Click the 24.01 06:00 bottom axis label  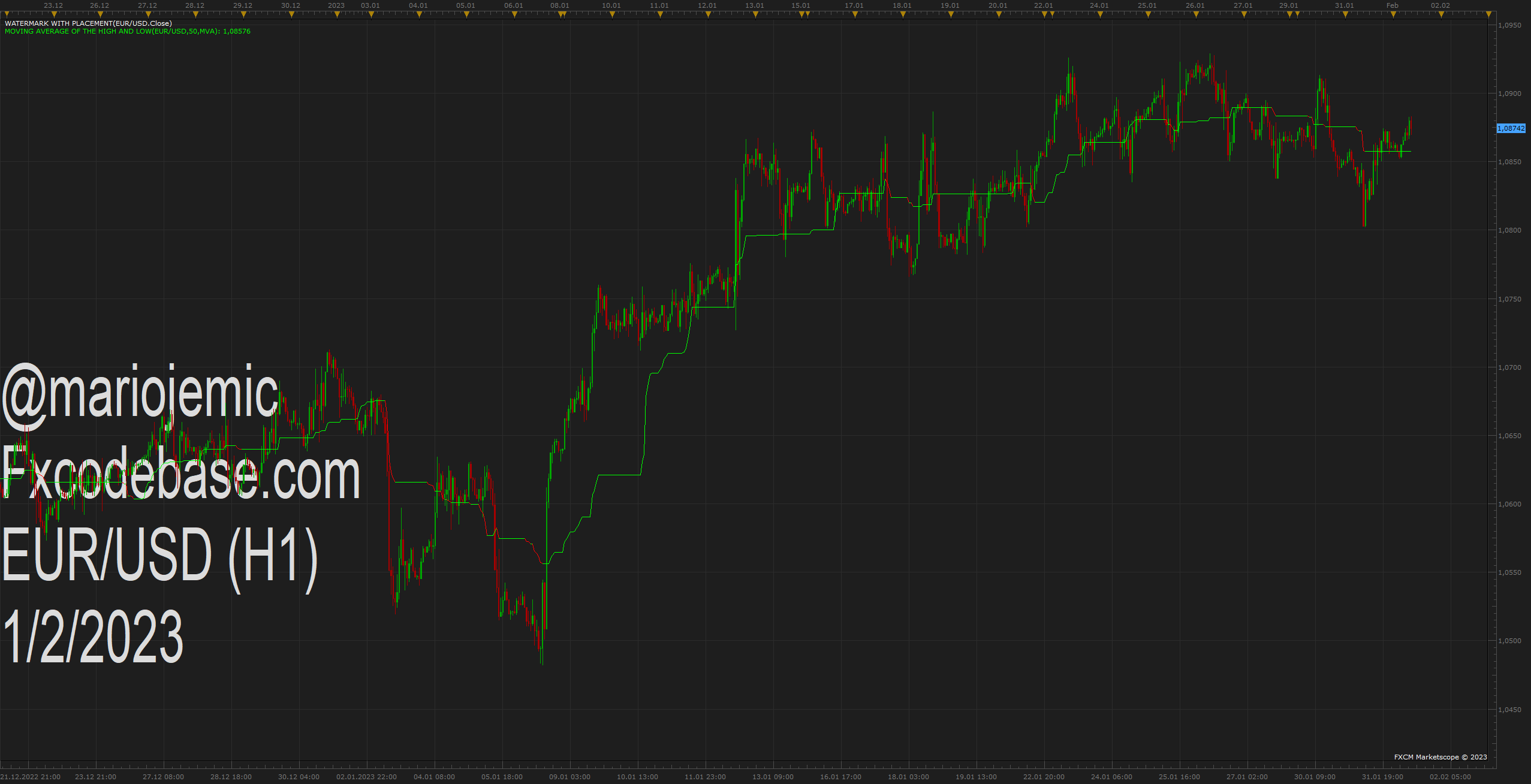[1112, 777]
